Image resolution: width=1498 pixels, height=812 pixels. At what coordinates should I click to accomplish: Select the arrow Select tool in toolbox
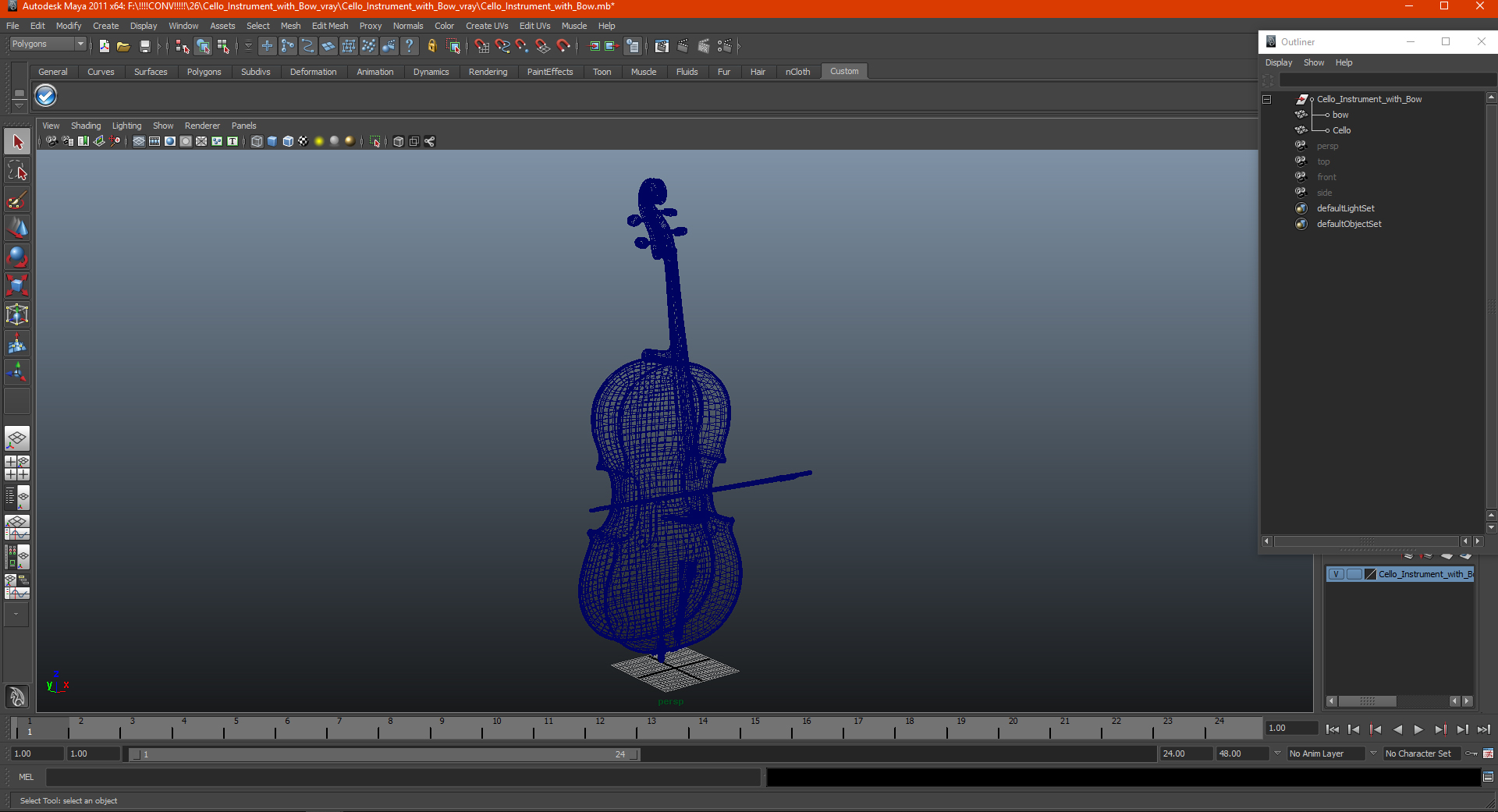click(x=17, y=142)
